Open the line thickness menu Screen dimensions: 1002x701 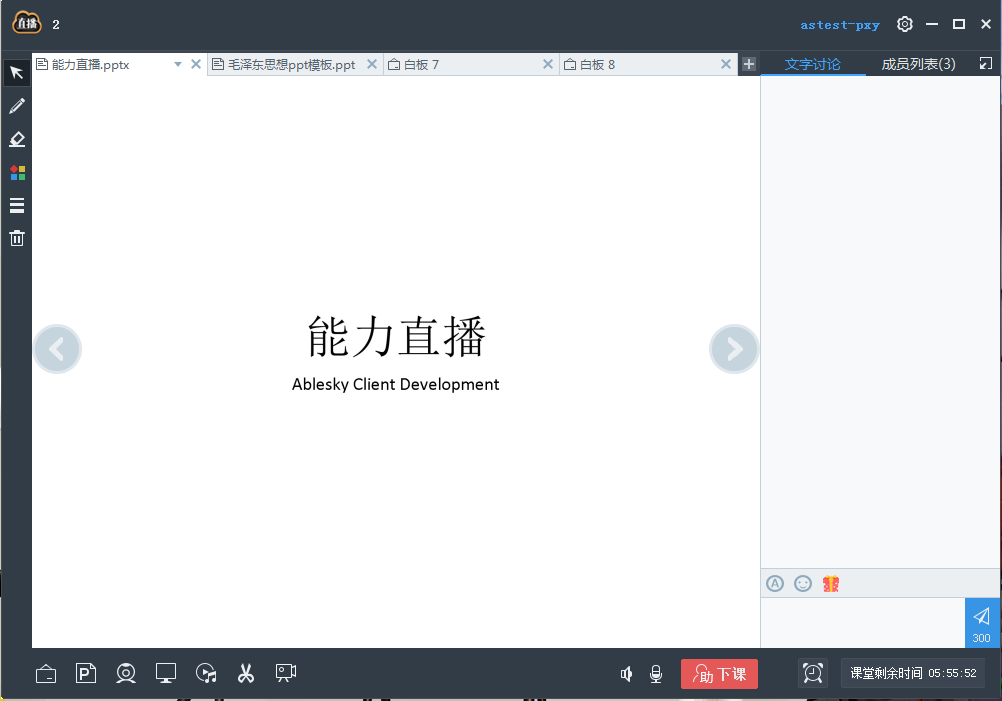17,205
